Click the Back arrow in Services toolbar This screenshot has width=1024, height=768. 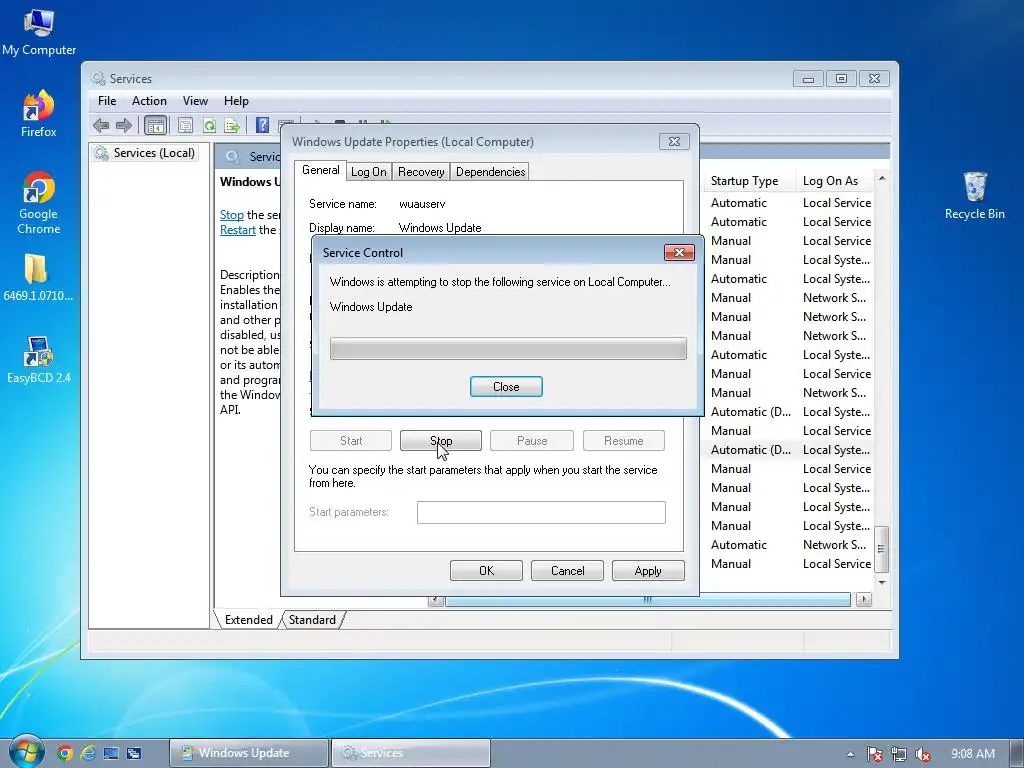click(101, 125)
